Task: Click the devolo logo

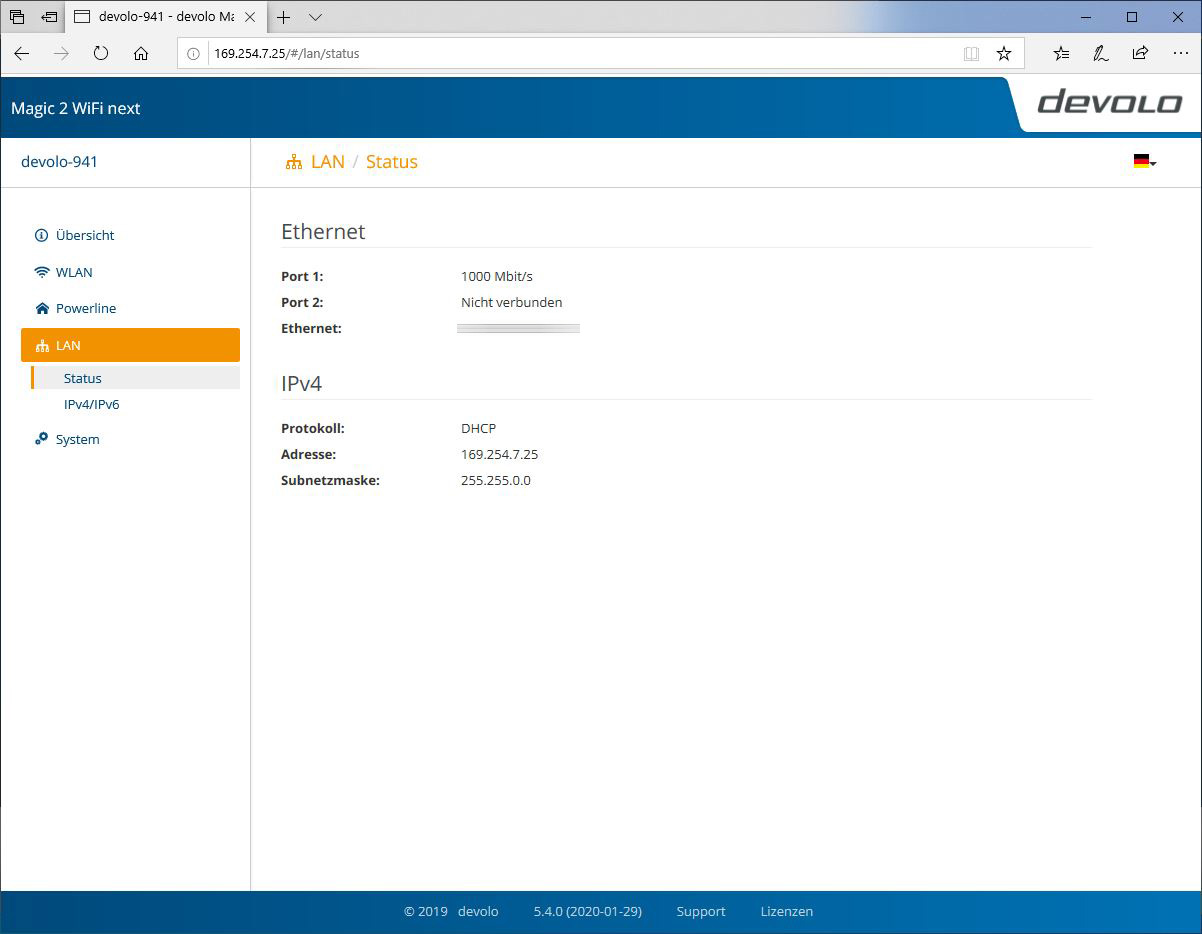Action: 1110,102
